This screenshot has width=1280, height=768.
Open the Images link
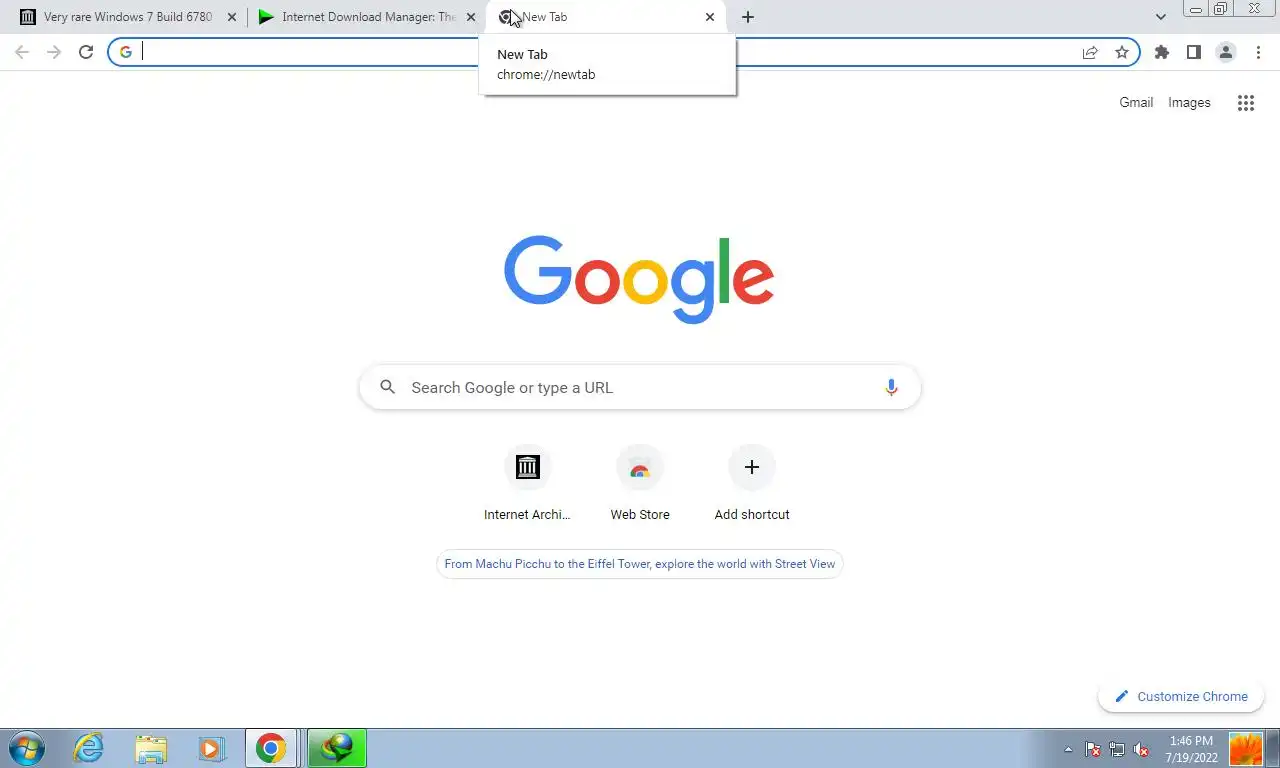pyautogui.click(x=1189, y=102)
